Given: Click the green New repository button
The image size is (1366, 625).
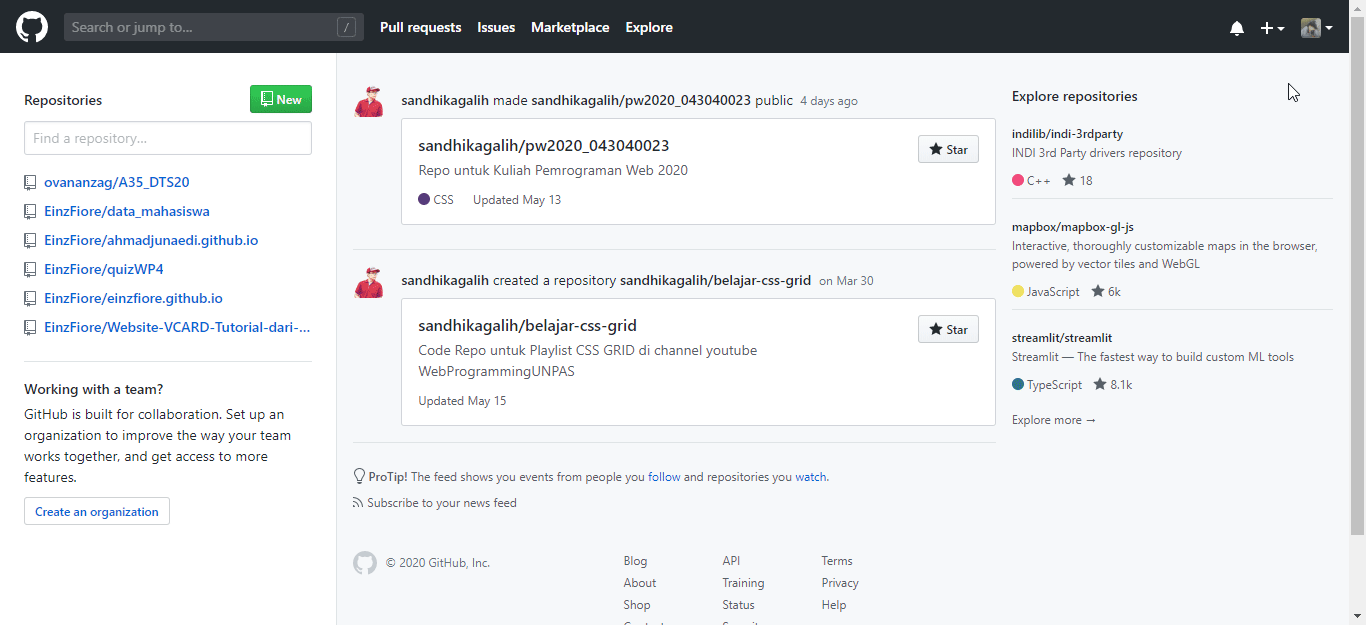Looking at the screenshot, I should [x=281, y=99].
